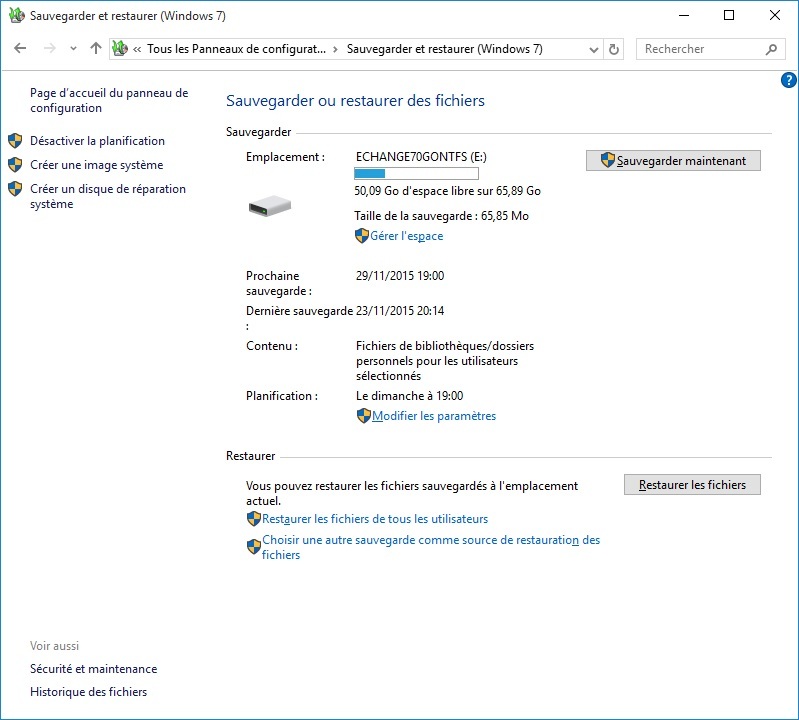Go up one level with up arrow
This screenshot has width=799, height=720.
click(x=96, y=48)
